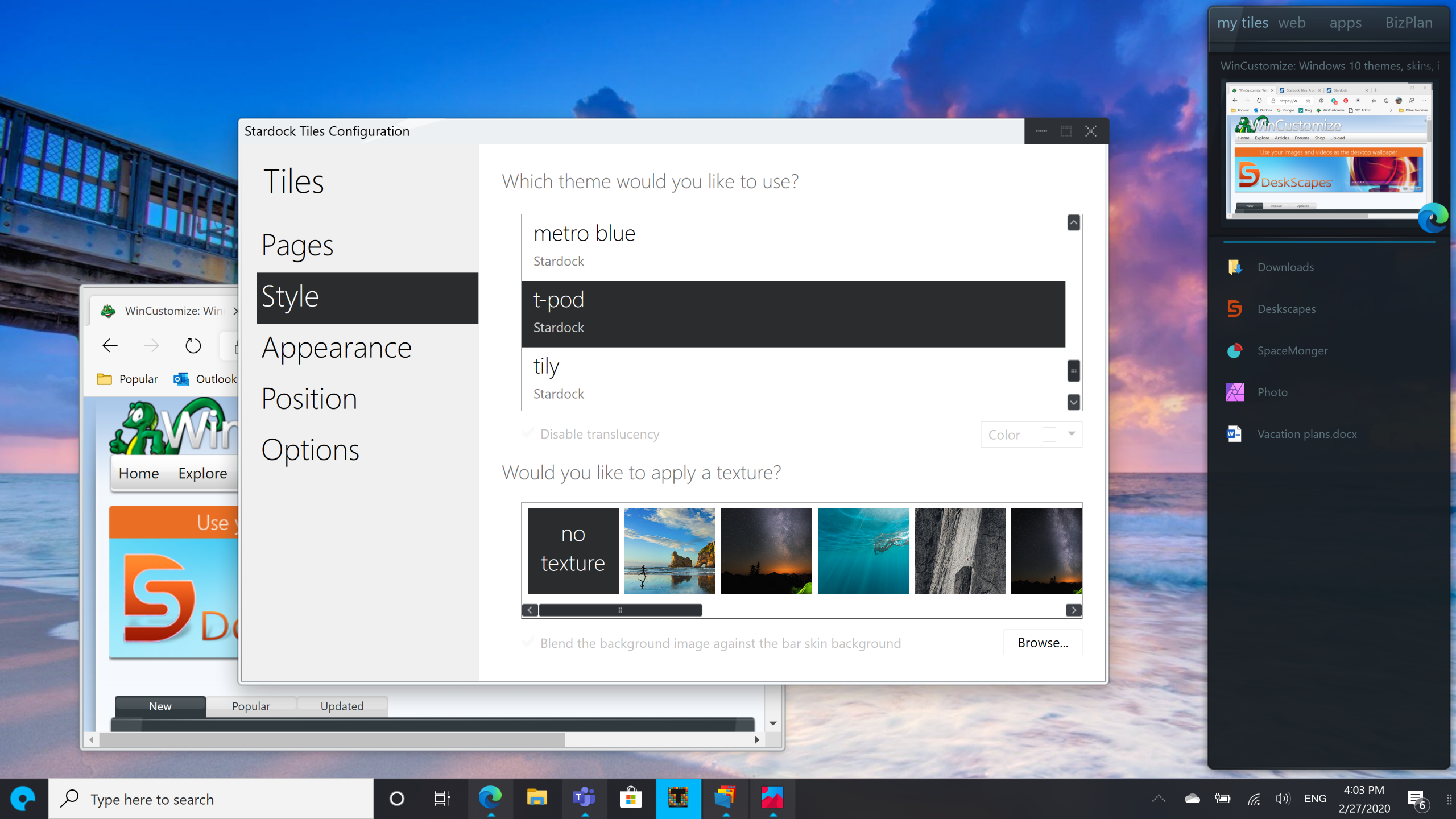
Task: Open the Deskscapes tile icon
Action: click(1235, 309)
